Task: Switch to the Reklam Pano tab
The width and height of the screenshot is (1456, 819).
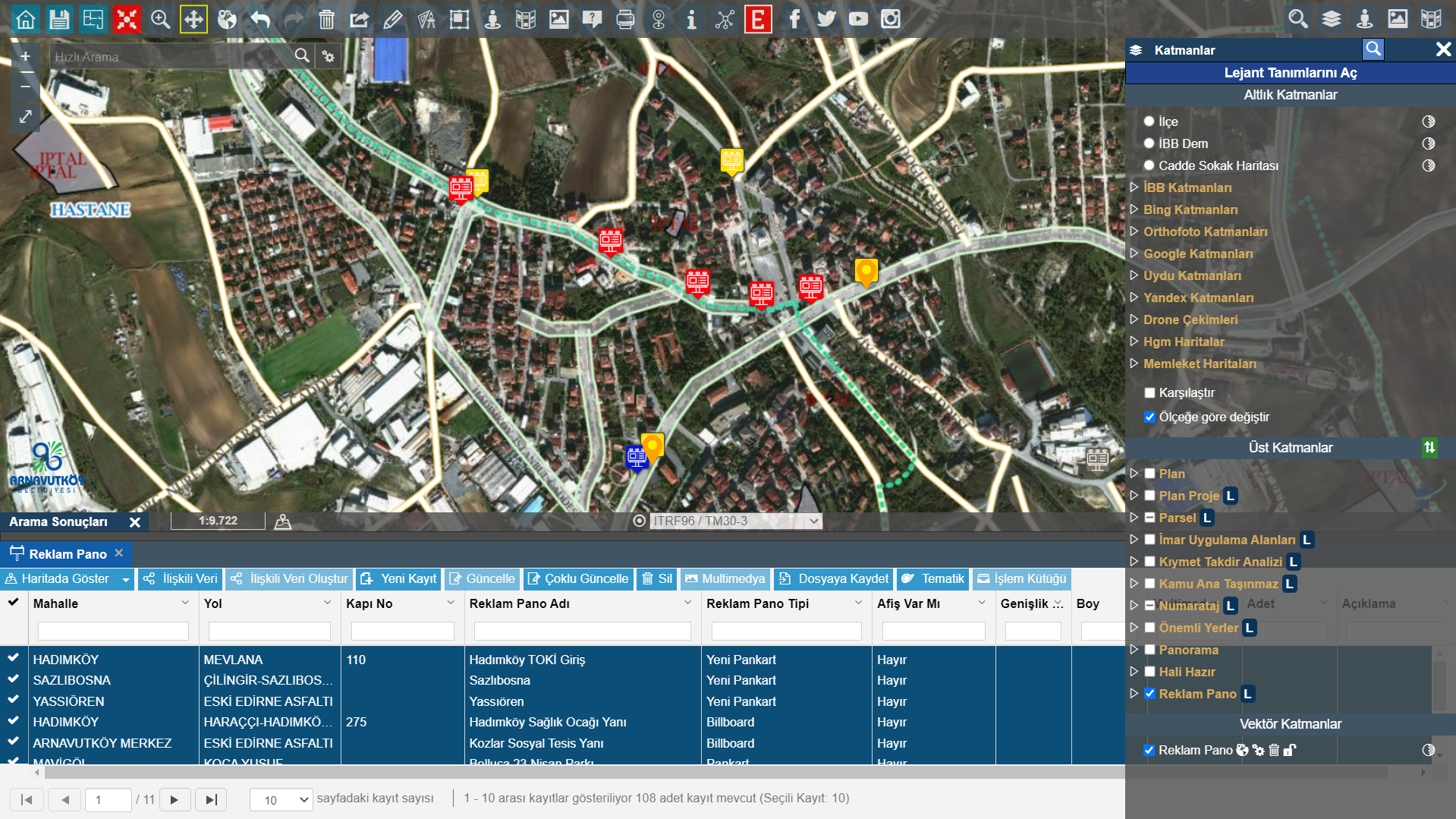Action: click(x=67, y=554)
